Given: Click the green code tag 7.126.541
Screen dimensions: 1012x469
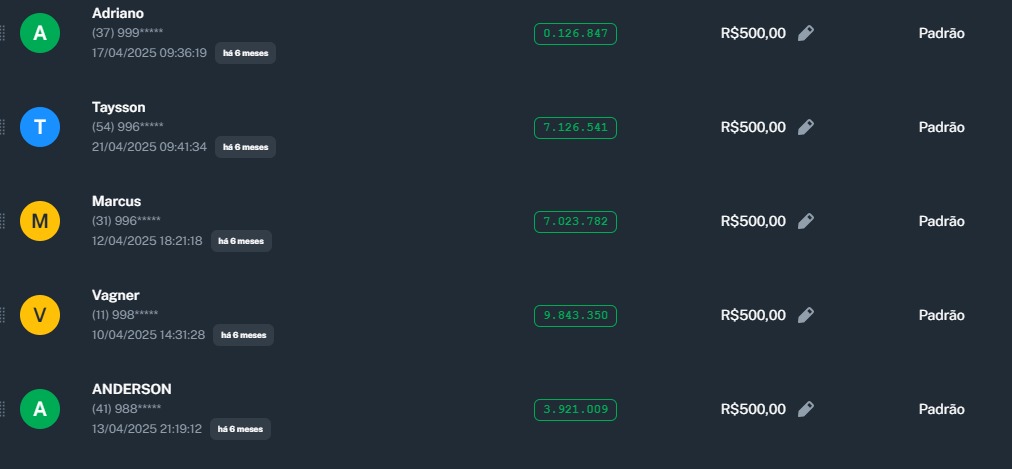Looking at the screenshot, I should (x=575, y=127).
